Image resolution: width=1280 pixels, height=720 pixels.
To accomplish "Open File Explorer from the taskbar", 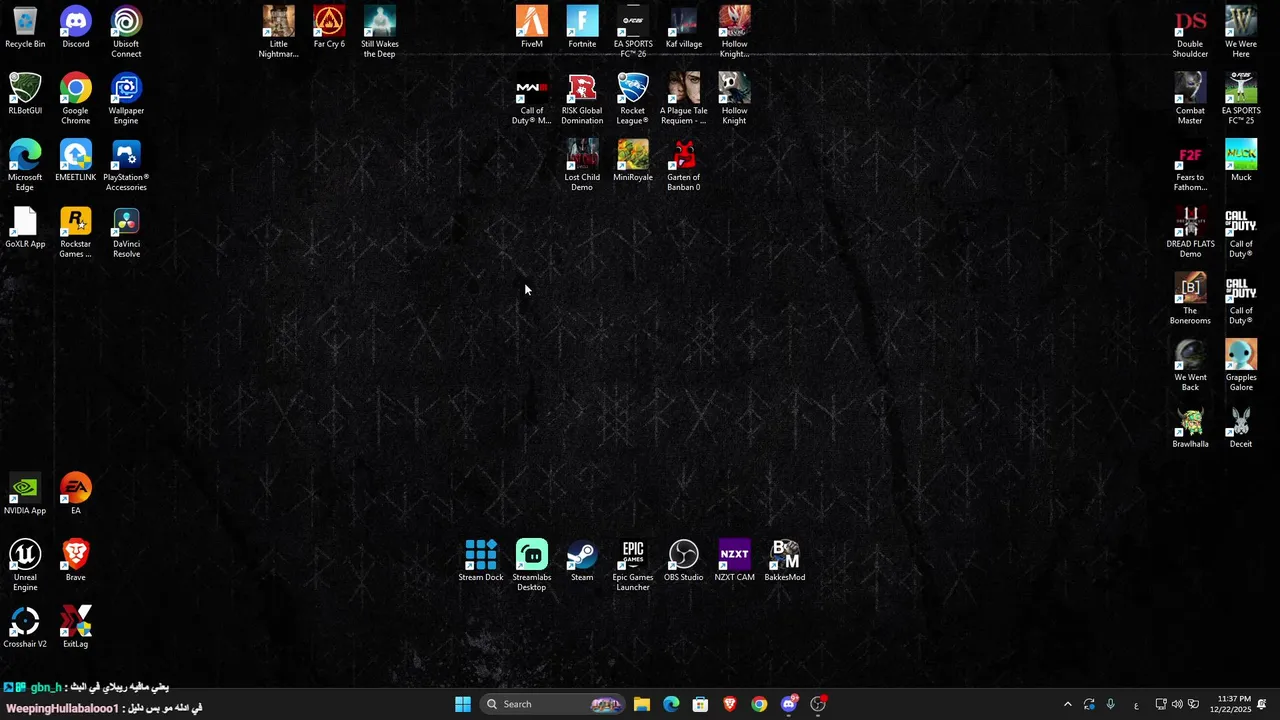I will pyautogui.click(x=642, y=704).
